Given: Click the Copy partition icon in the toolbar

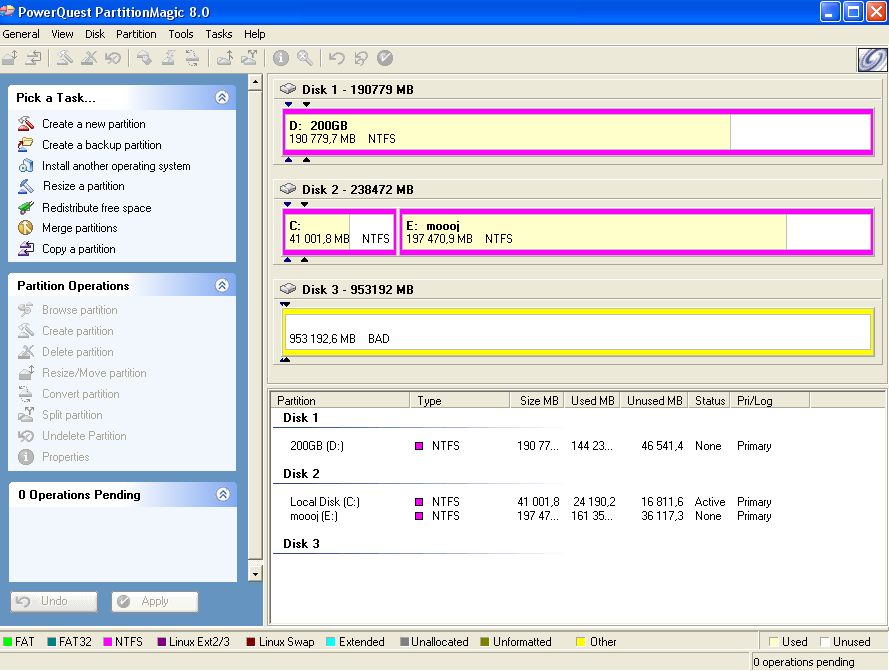Looking at the screenshot, I should pos(33,58).
